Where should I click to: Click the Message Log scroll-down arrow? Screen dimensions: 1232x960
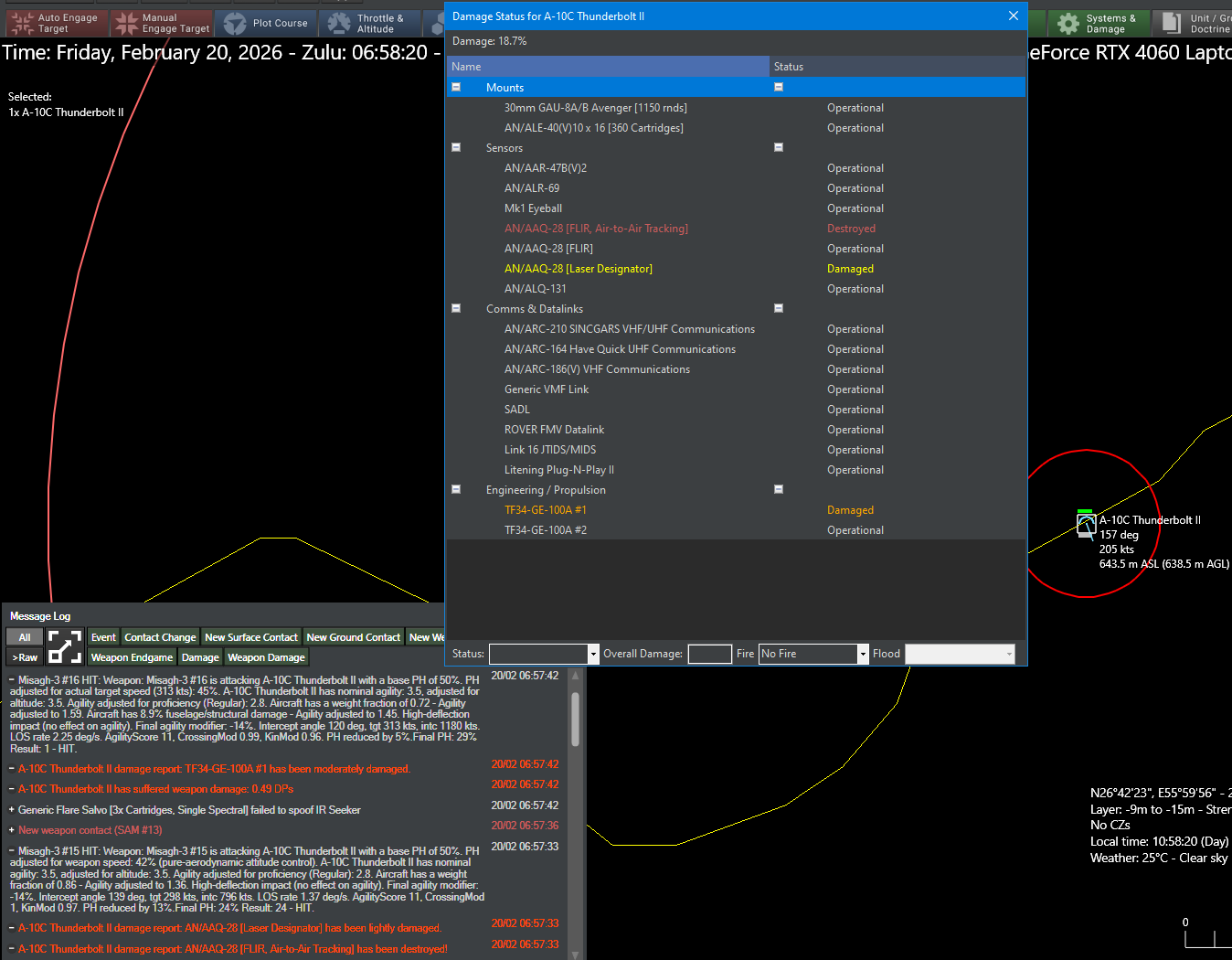tap(575, 955)
